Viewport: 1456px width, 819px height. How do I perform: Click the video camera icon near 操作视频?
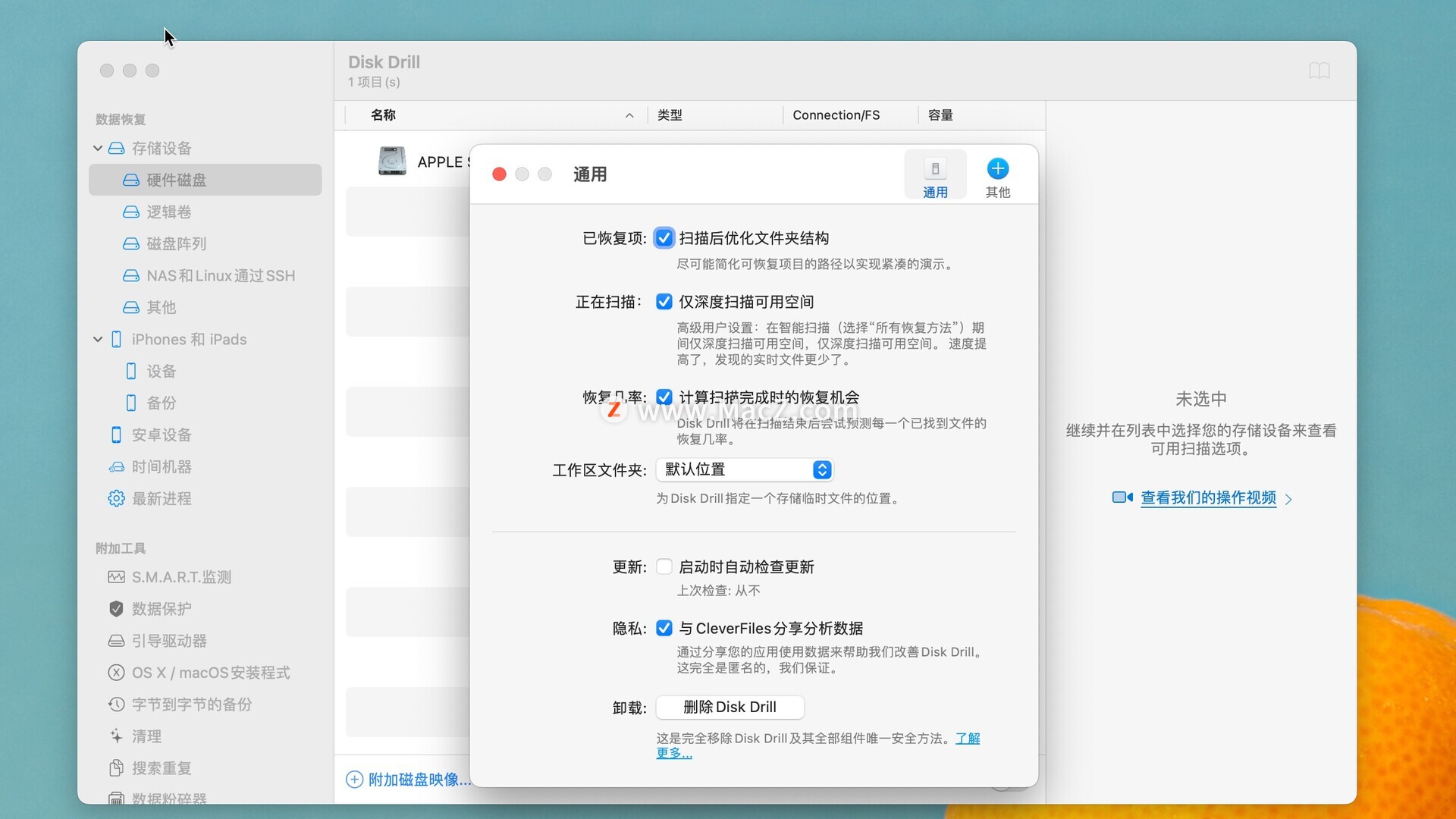(x=1122, y=497)
